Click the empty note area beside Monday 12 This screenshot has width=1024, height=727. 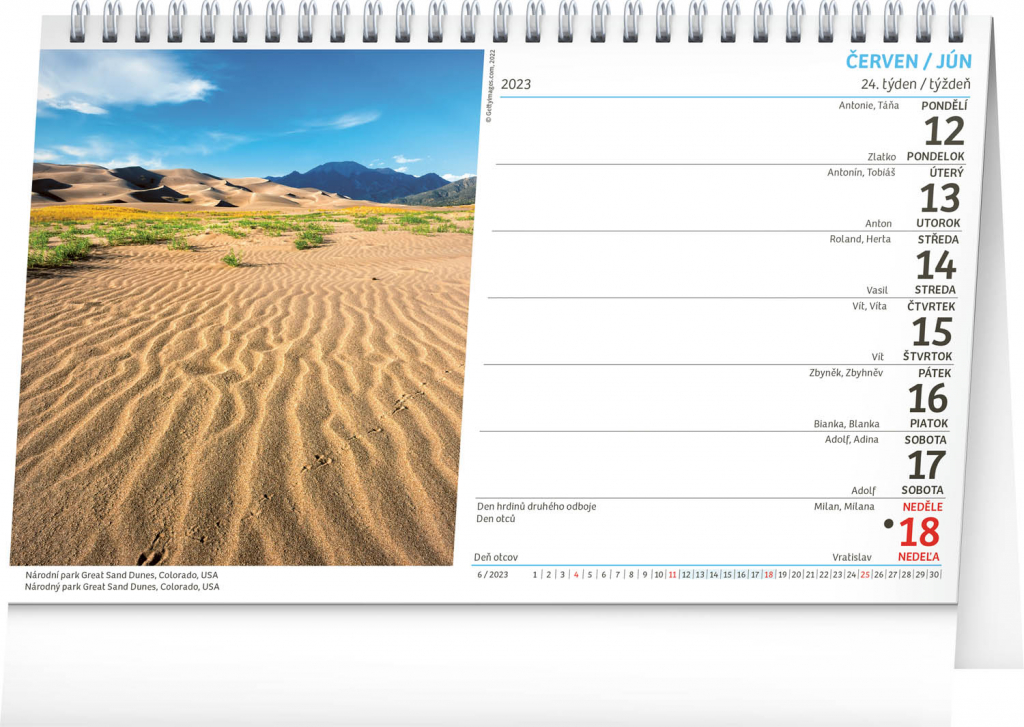coord(666,131)
